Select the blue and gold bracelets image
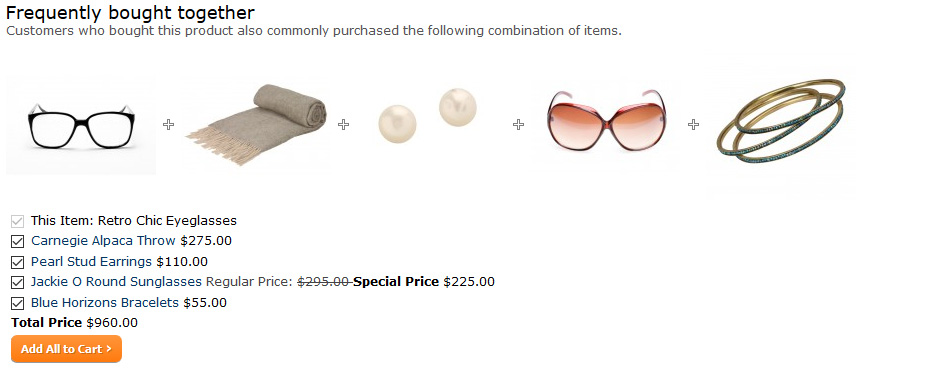 click(x=781, y=125)
